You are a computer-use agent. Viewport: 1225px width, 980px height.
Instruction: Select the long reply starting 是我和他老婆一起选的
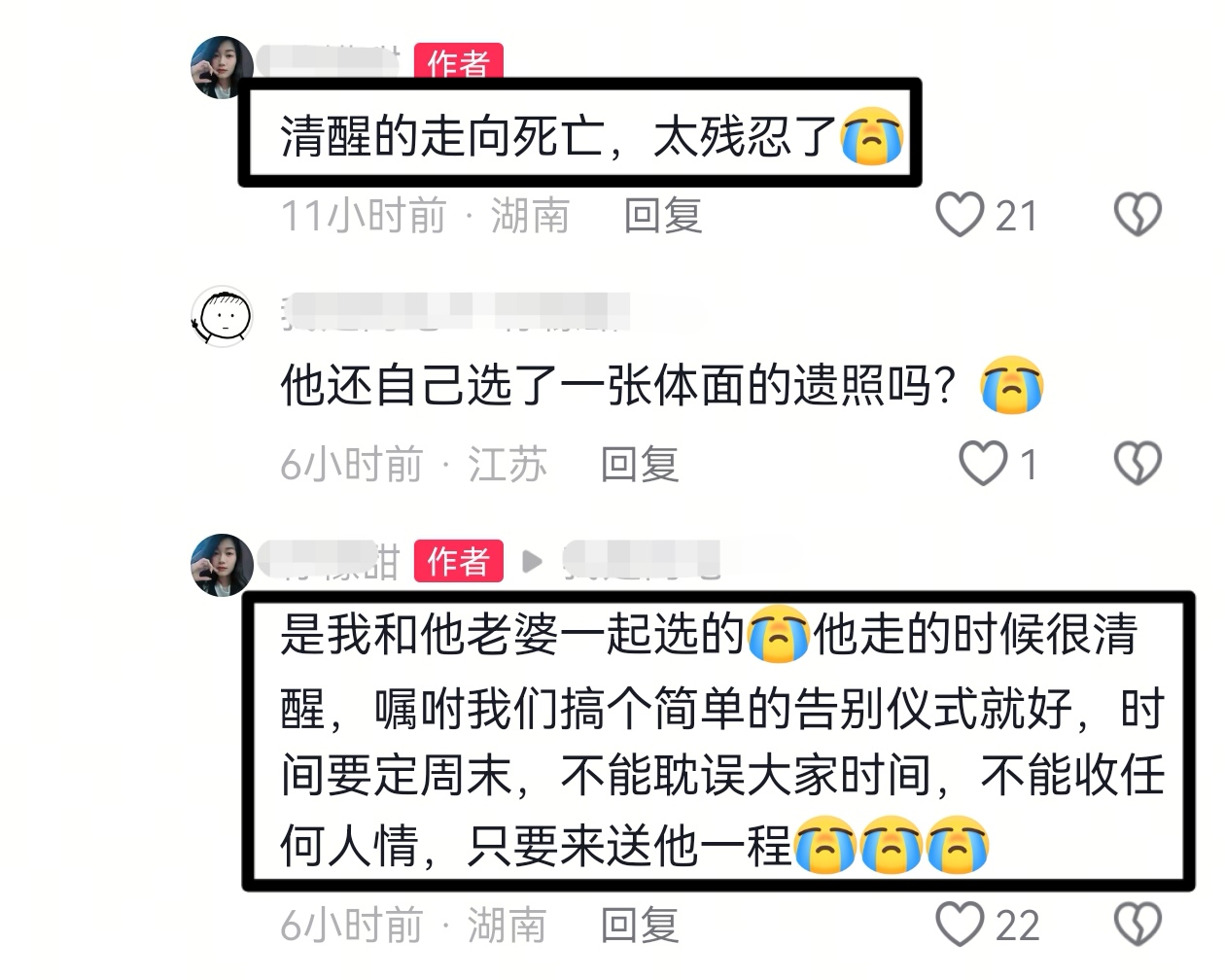click(x=722, y=740)
